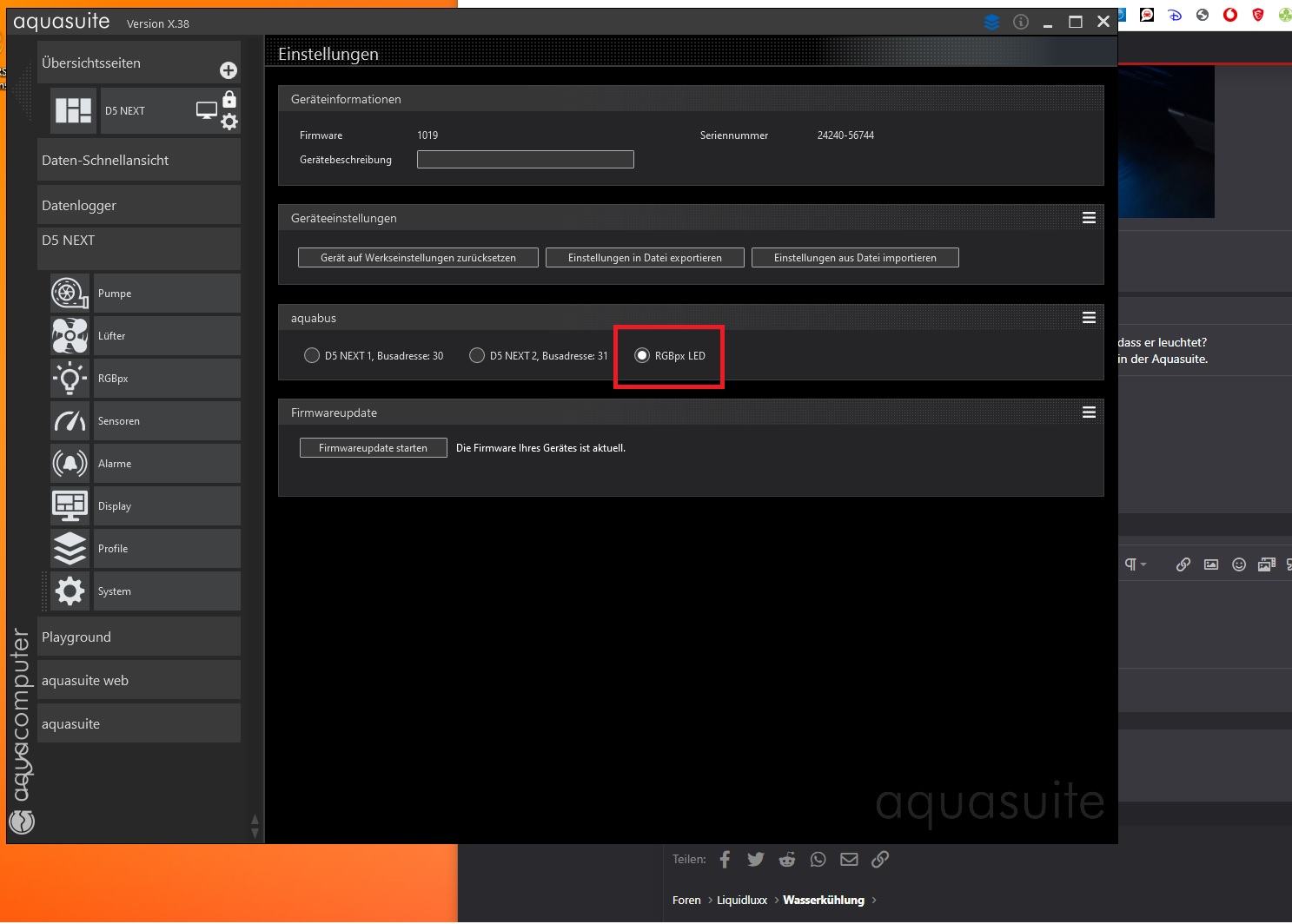Open the aquabus section menu
This screenshot has width=1292, height=924.
1089,318
